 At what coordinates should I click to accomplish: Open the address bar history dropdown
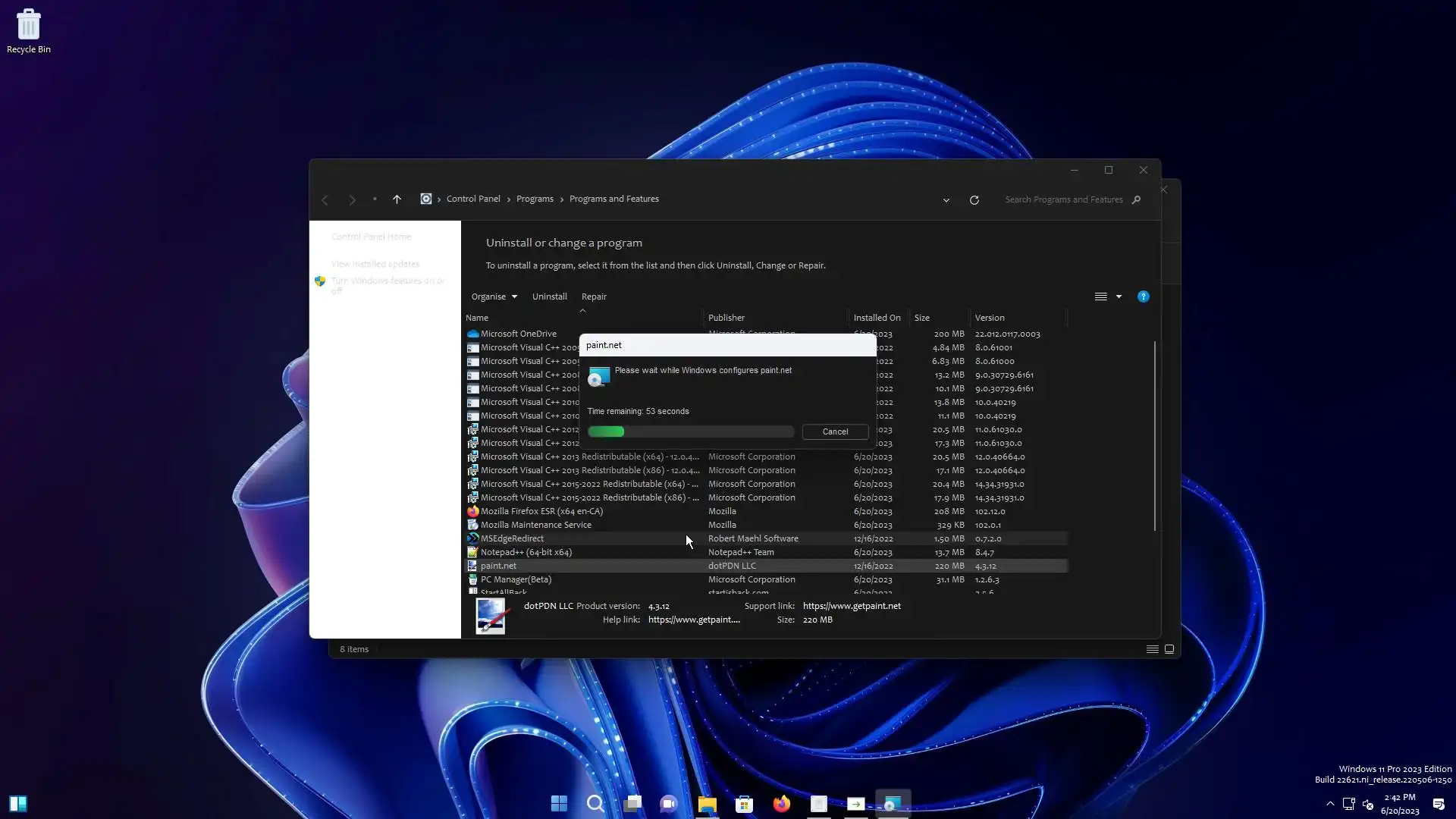click(946, 200)
